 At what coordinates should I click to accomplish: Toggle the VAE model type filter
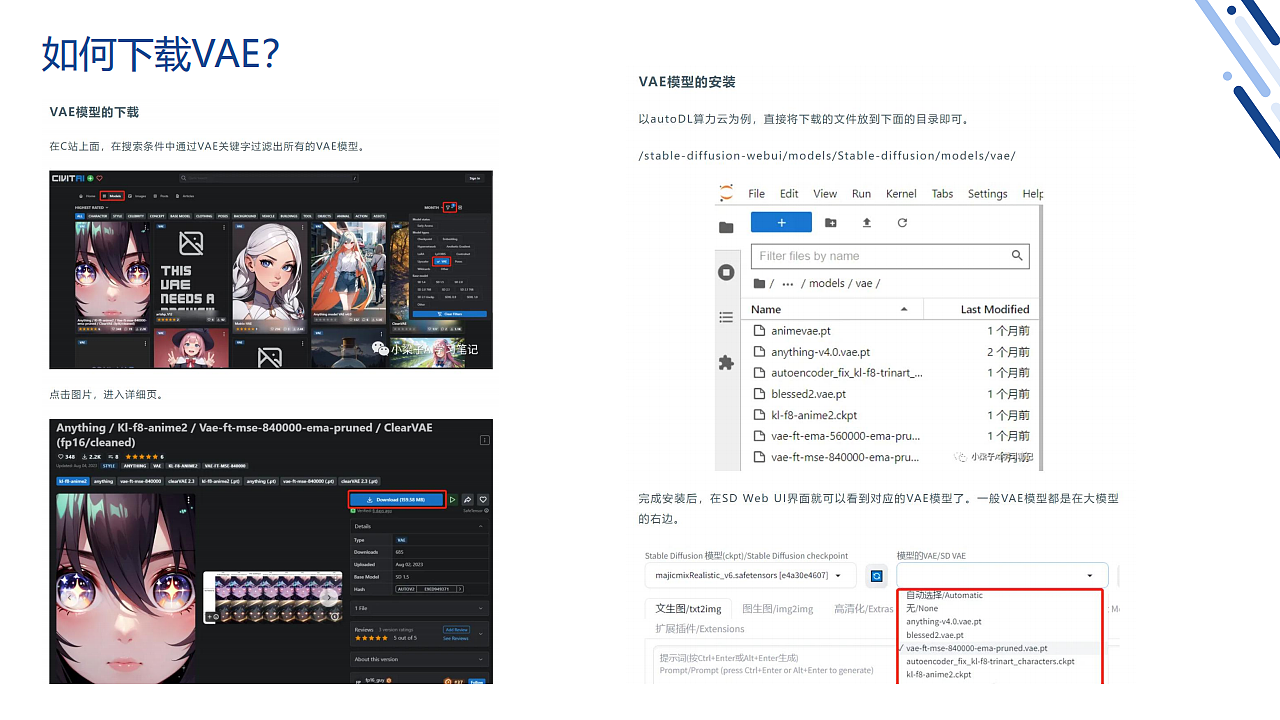coord(442,262)
